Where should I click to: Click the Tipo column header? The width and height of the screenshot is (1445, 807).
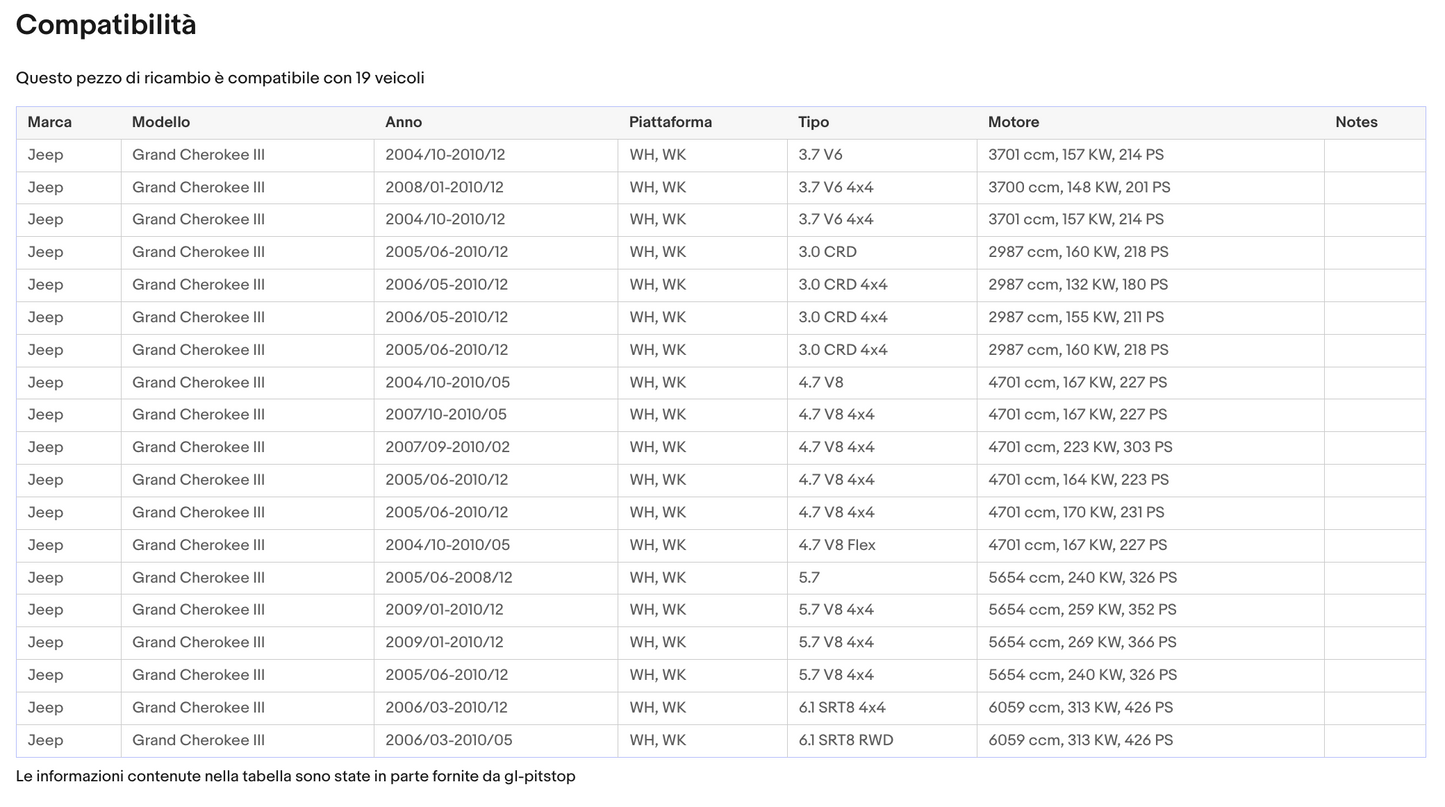[813, 122]
